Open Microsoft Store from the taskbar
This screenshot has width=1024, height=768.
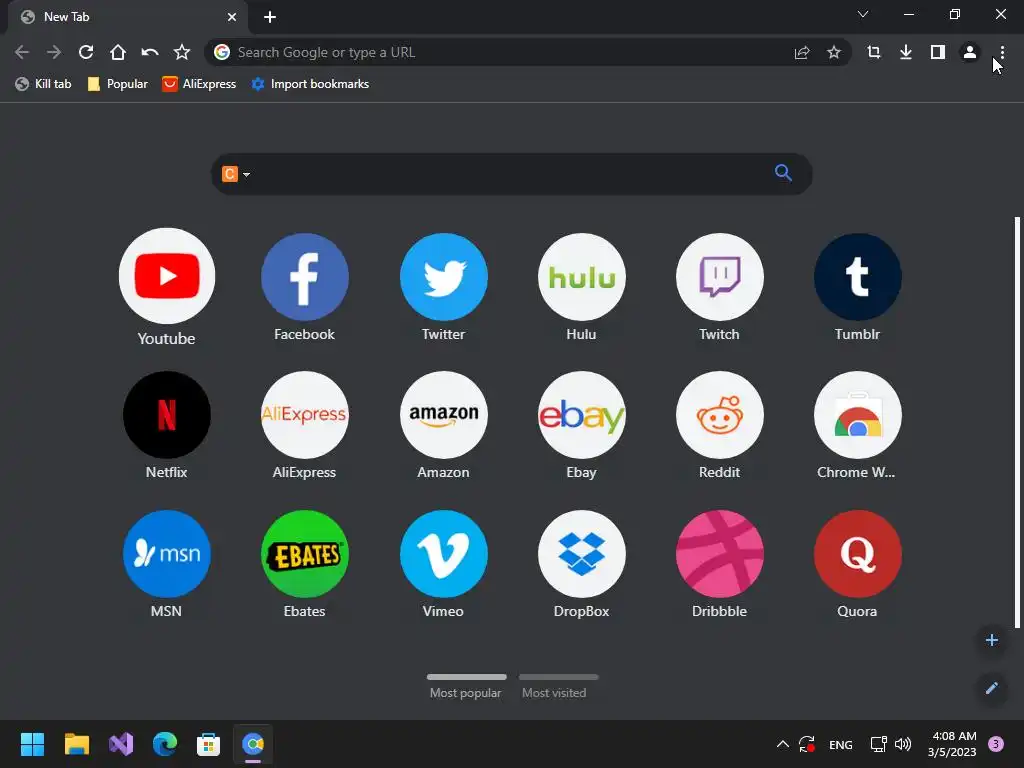[208, 744]
